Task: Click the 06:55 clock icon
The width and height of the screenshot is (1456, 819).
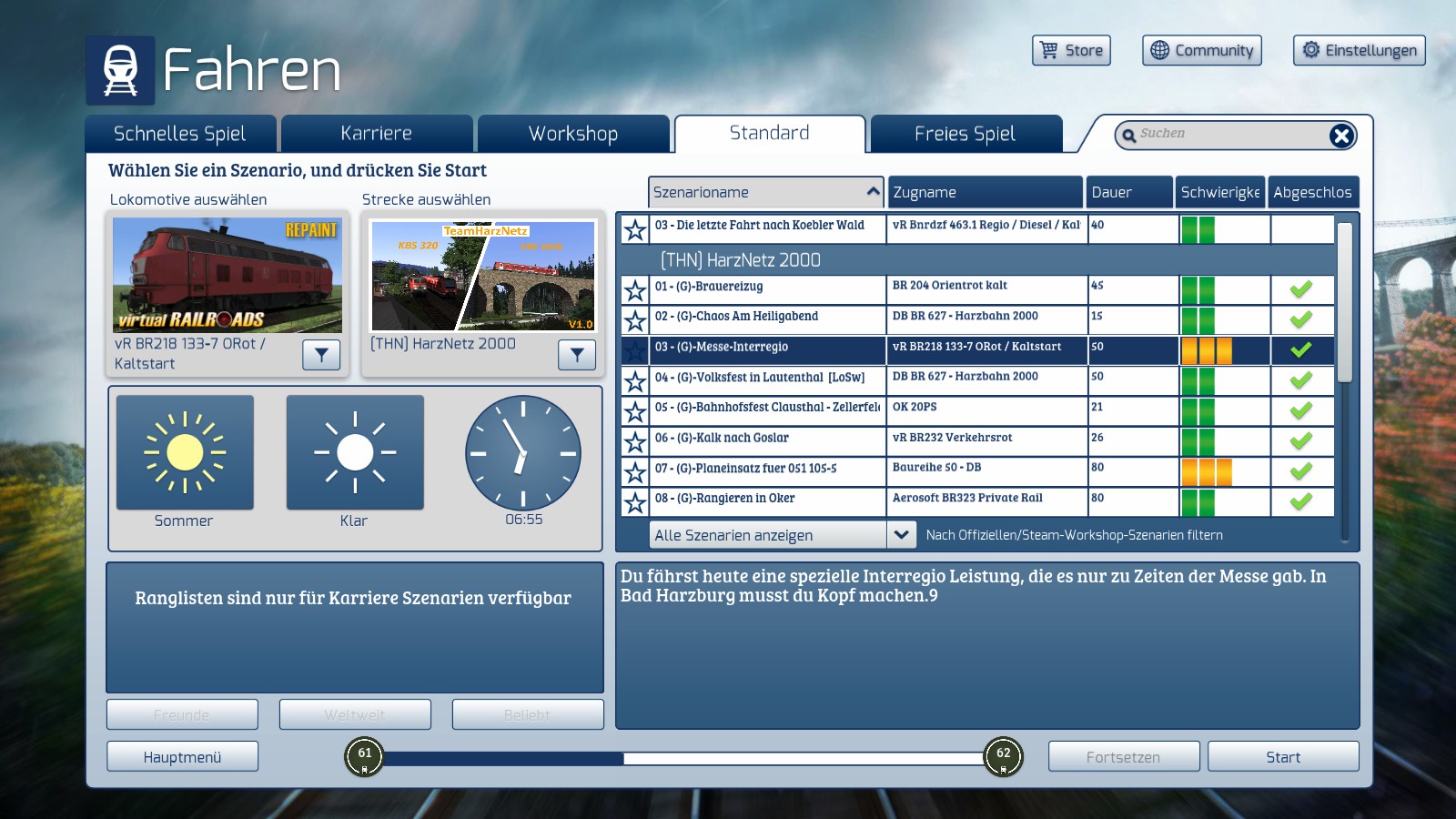Action: point(523,452)
